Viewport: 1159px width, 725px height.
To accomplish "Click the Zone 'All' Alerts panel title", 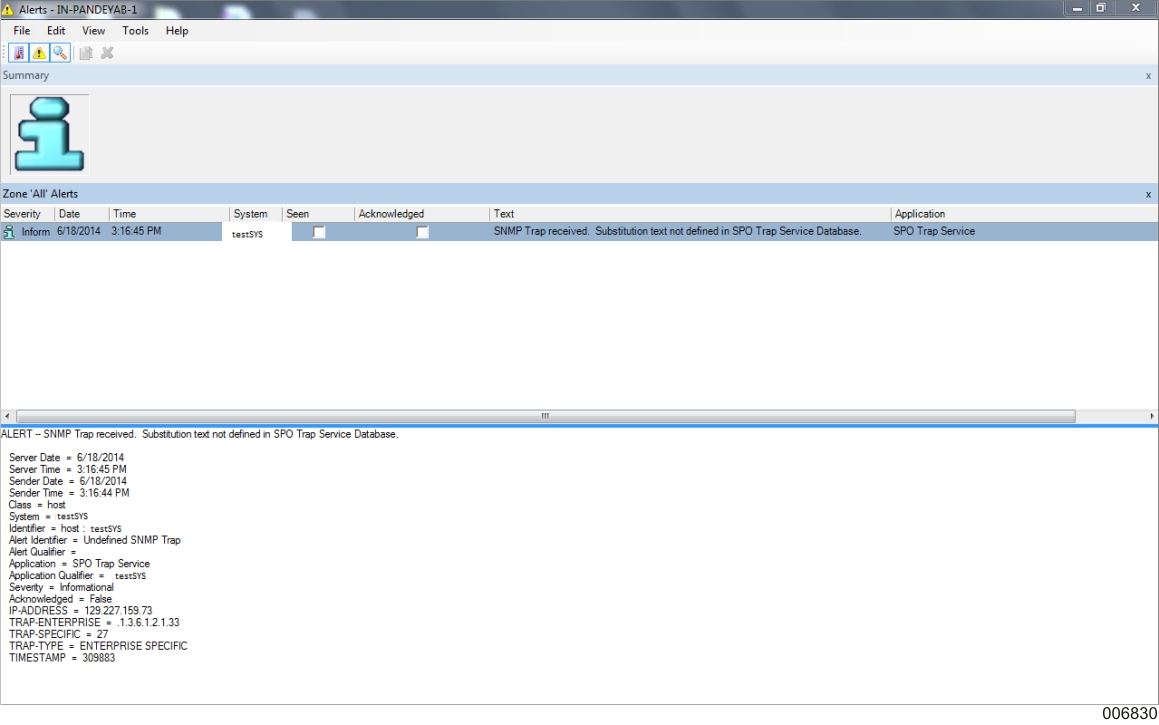I will [x=40, y=194].
